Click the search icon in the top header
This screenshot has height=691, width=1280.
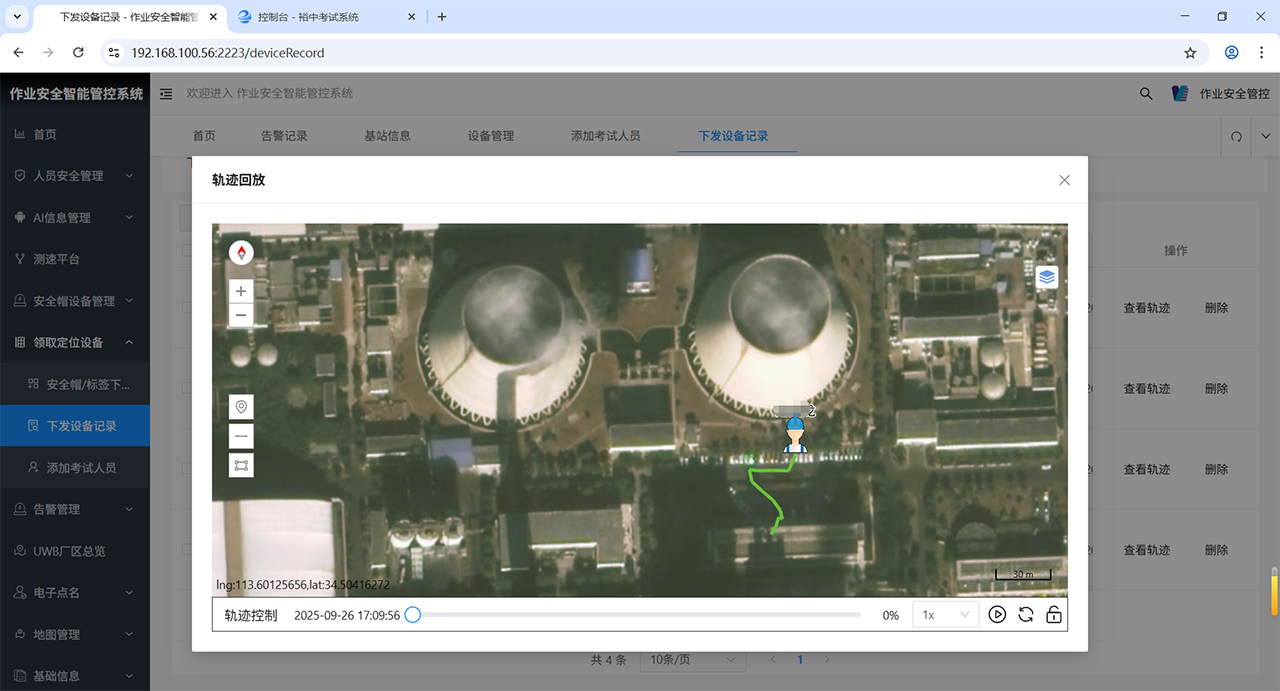pos(1146,93)
